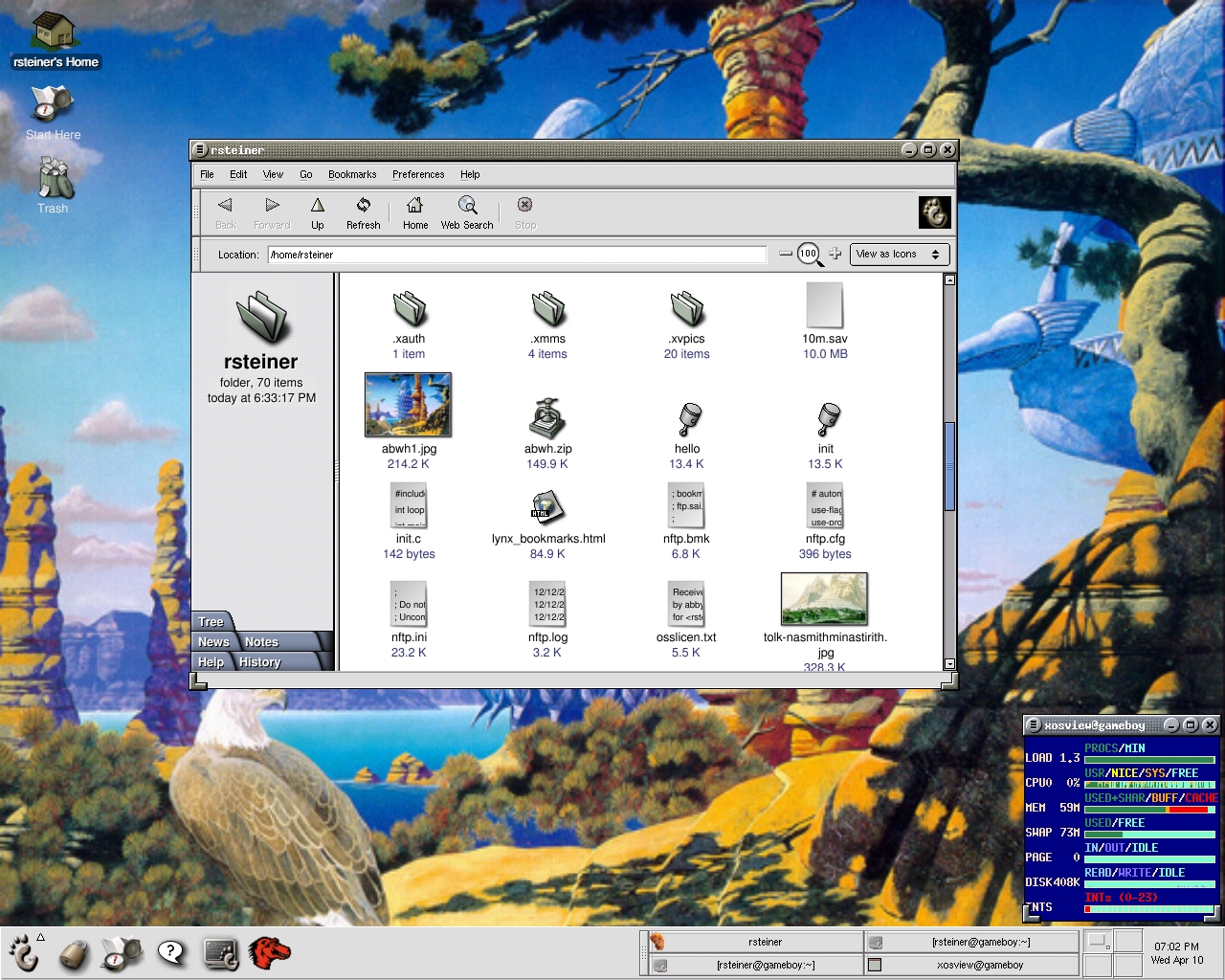This screenshot has width=1225, height=980.
Task: Select the nftp.log file icon
Action: 548,604
